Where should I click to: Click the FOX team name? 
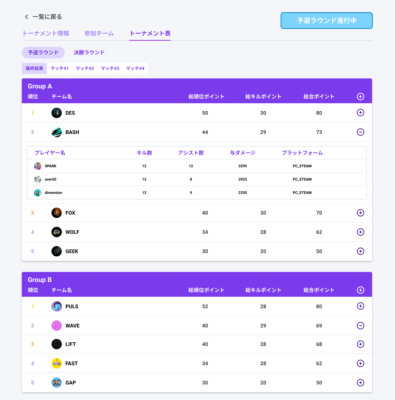pos(70,213)
